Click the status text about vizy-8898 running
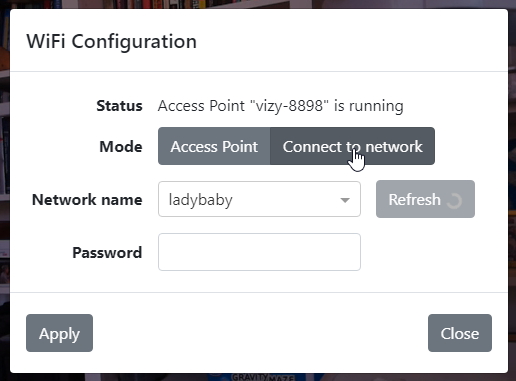 coord(281,106)
